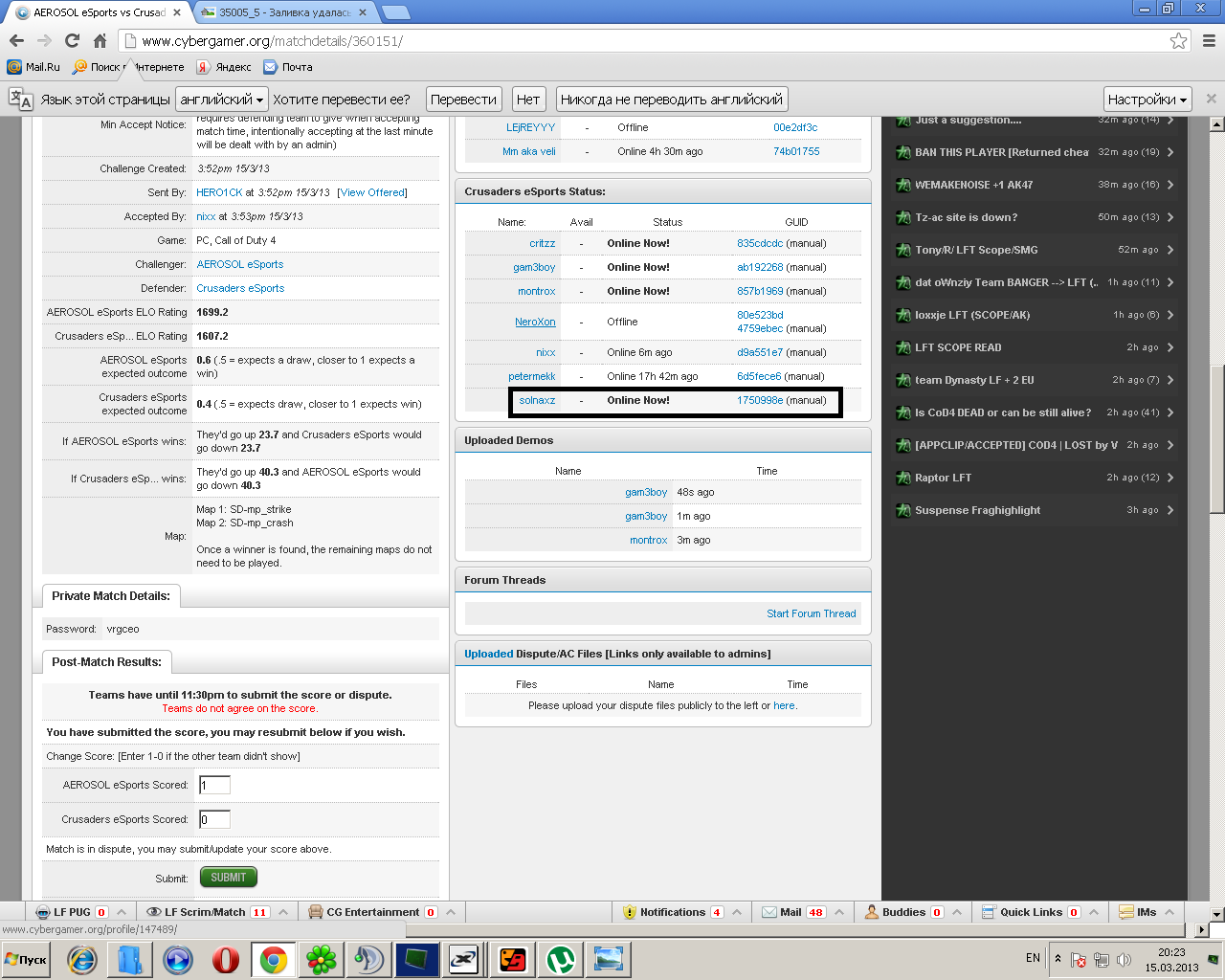Go to the browser Home page icon

pos(100,40)
